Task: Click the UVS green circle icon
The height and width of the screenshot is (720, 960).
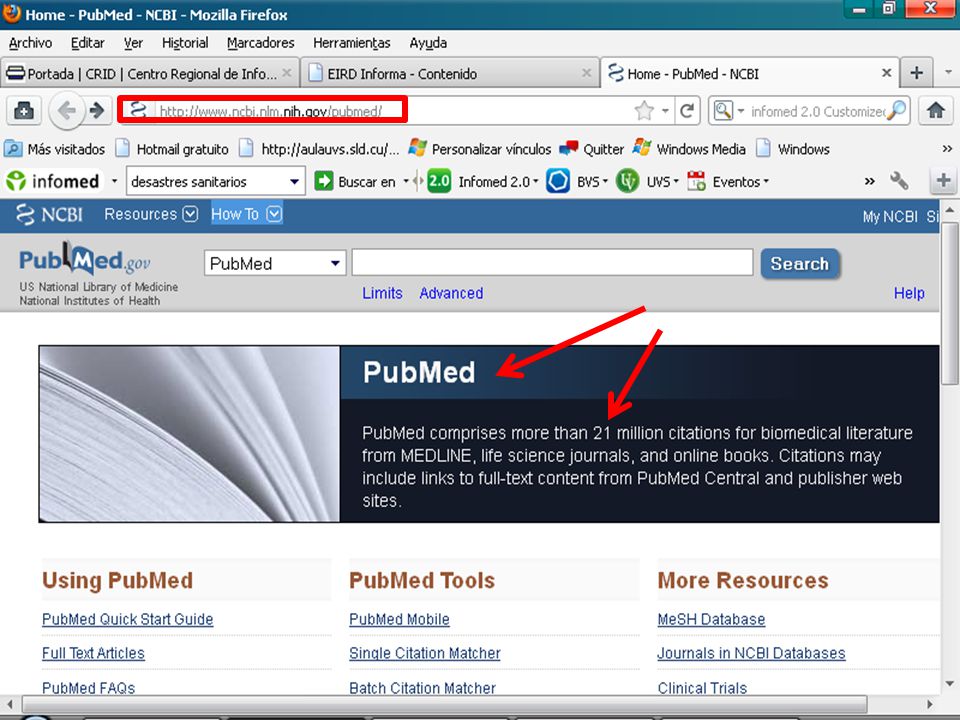Action: [x=628, y=181]
